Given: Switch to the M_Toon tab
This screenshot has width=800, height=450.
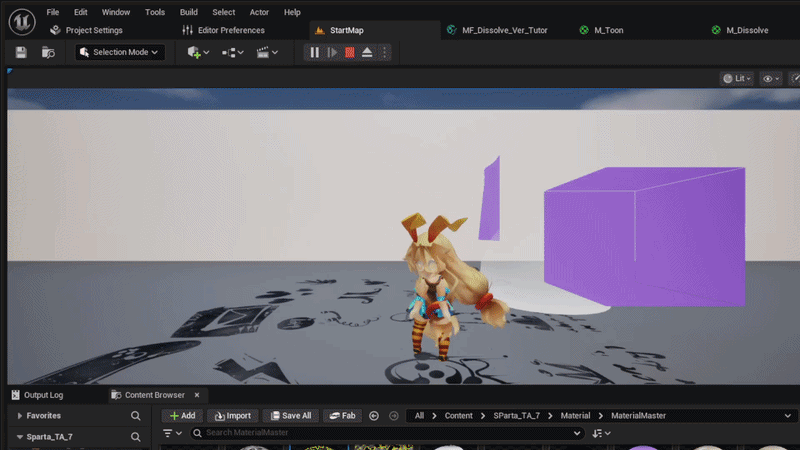Looking at the screenshot, I should [609, 30].
